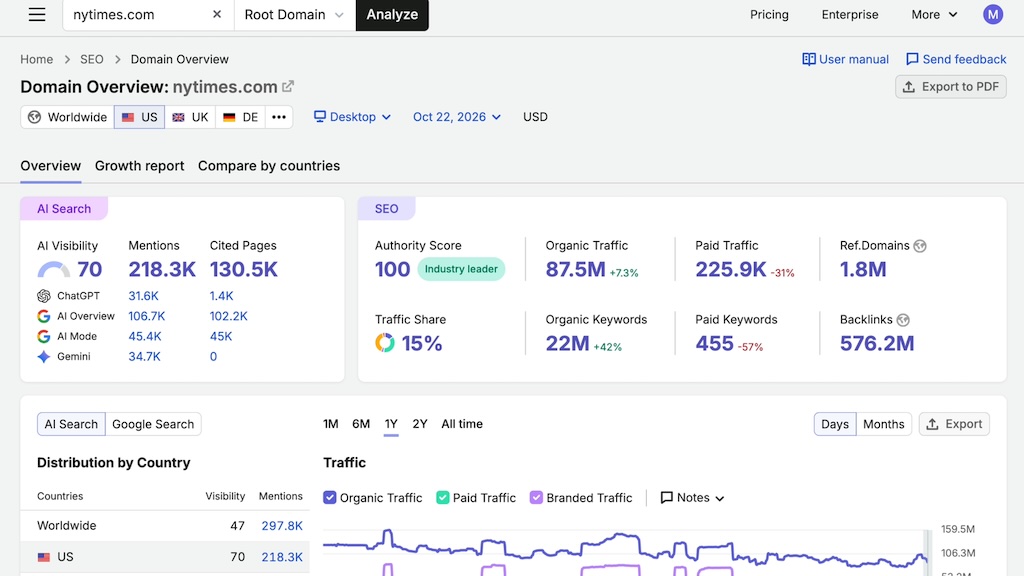Open AI Overview cited pages 102.2K
Viewport: 1024px width, 576px height.
pos(229,316)
